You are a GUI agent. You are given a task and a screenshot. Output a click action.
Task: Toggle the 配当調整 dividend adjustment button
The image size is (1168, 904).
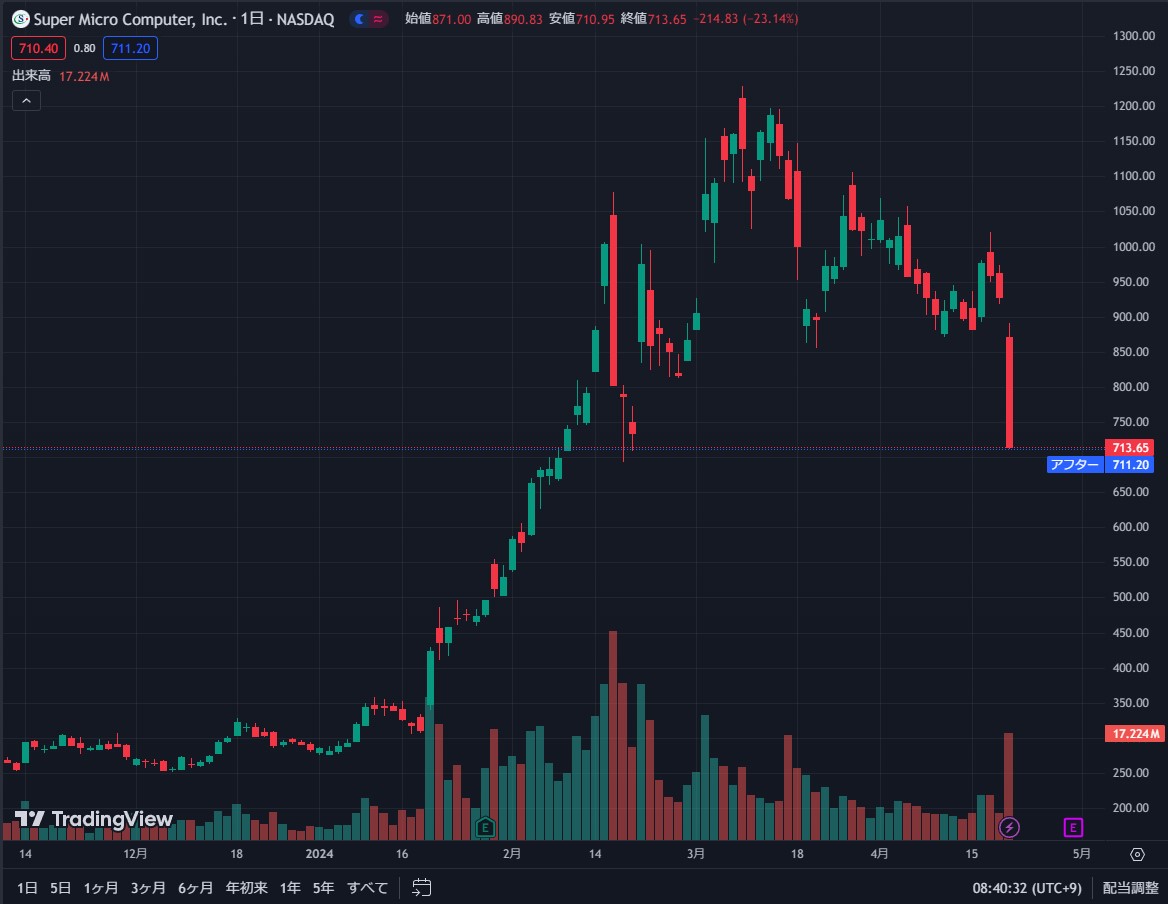pos(1131,888)
